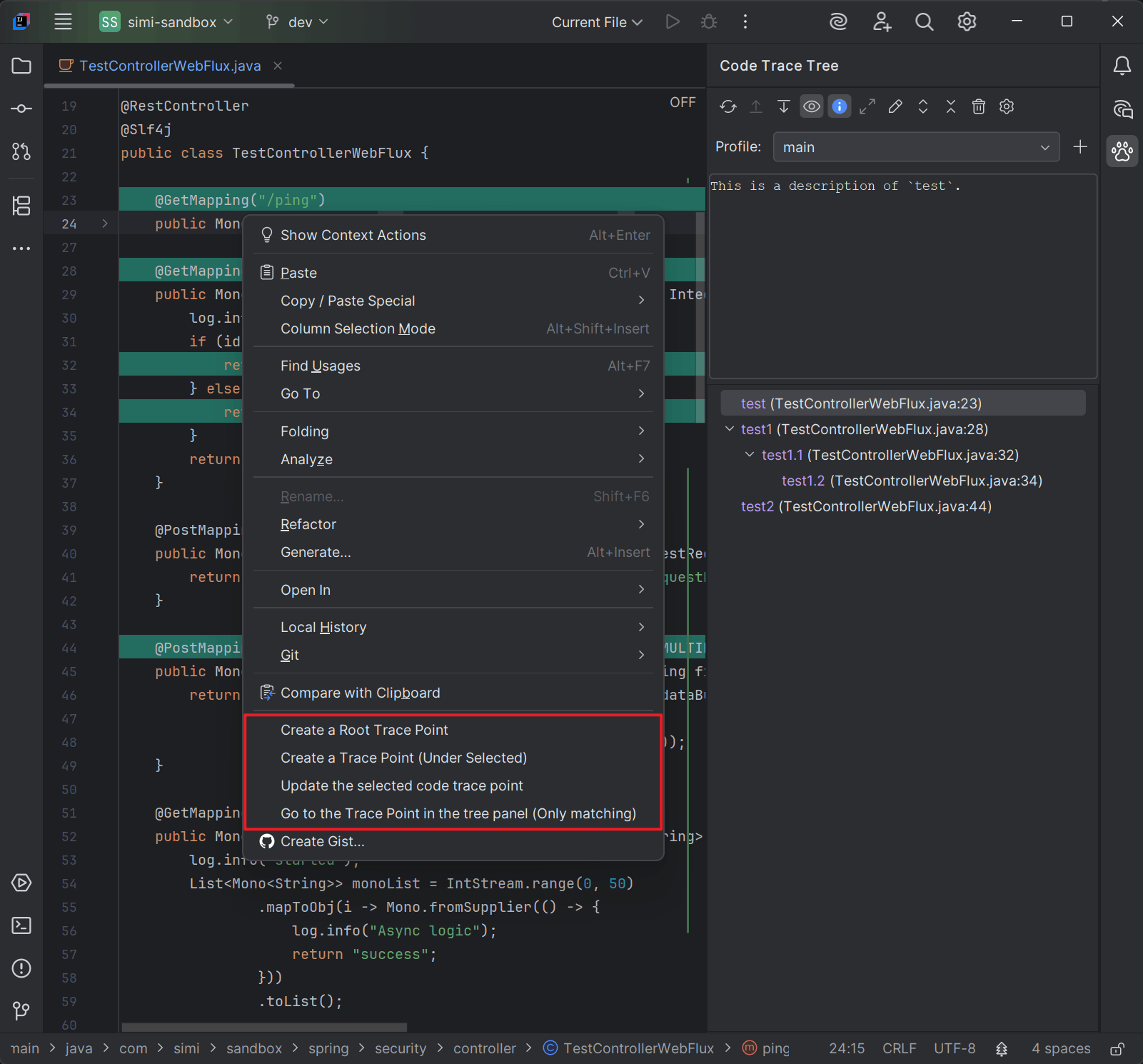
Task: Open the Profile main dropdown
Action: [916, 147]
